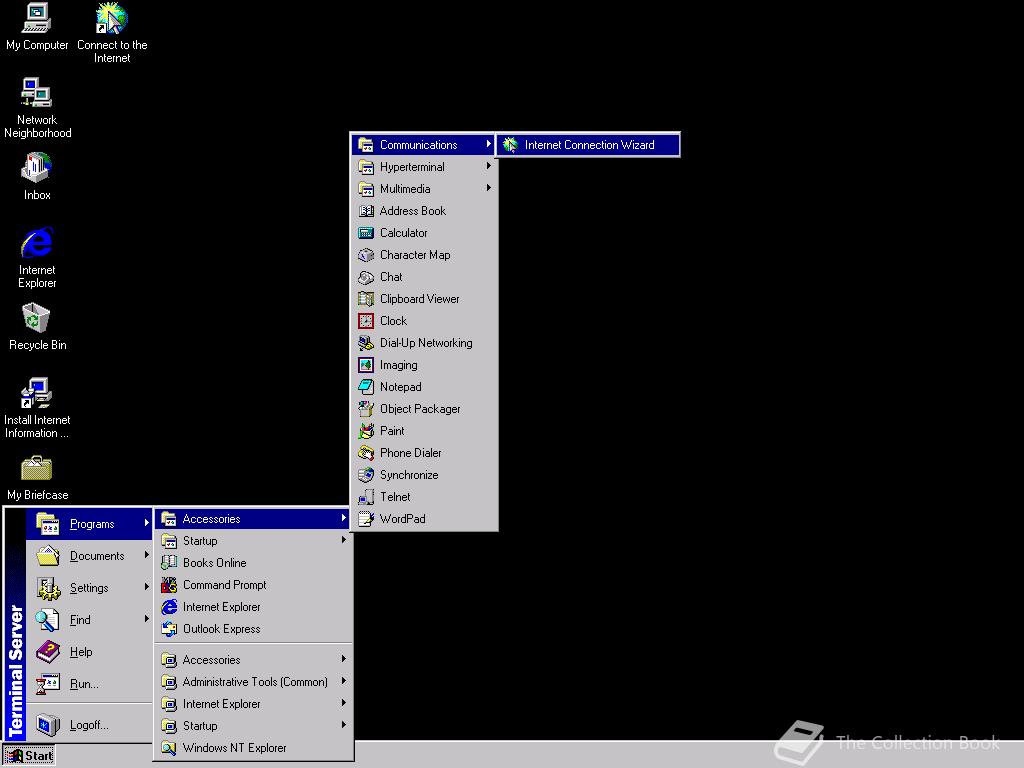Open Internet Explorer program entry above Outlook Express
1024x768 pixels.
coord(254,607)
